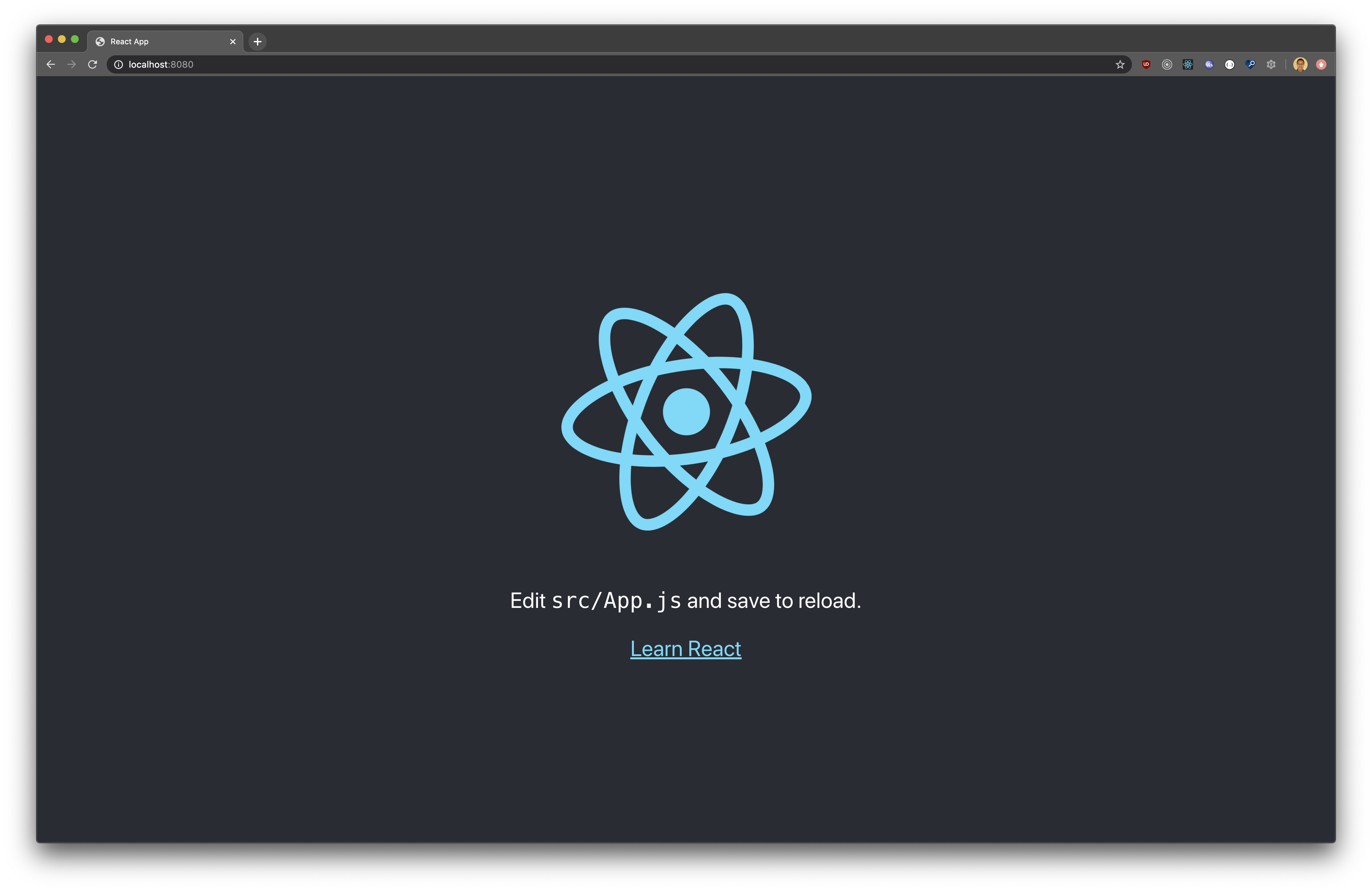
Task: View site information for localhost
Action: pyautogui.click(x=118, y=64)
